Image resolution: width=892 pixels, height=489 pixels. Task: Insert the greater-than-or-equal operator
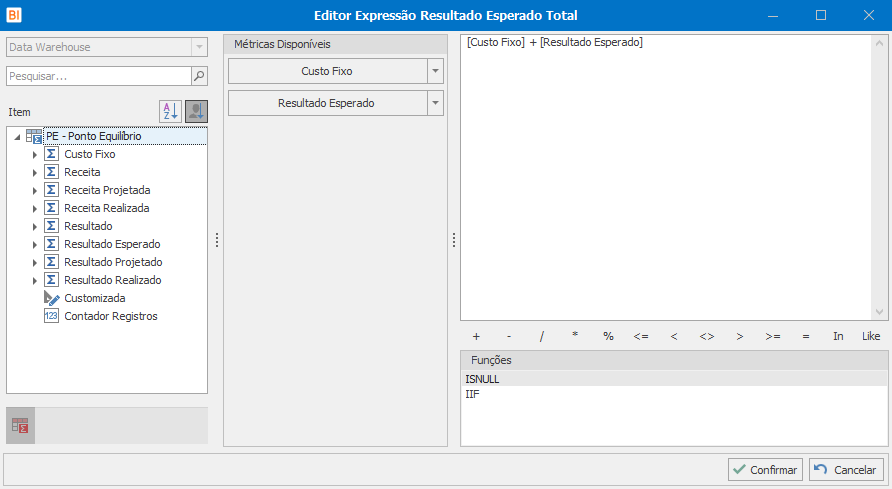point(773,336)
